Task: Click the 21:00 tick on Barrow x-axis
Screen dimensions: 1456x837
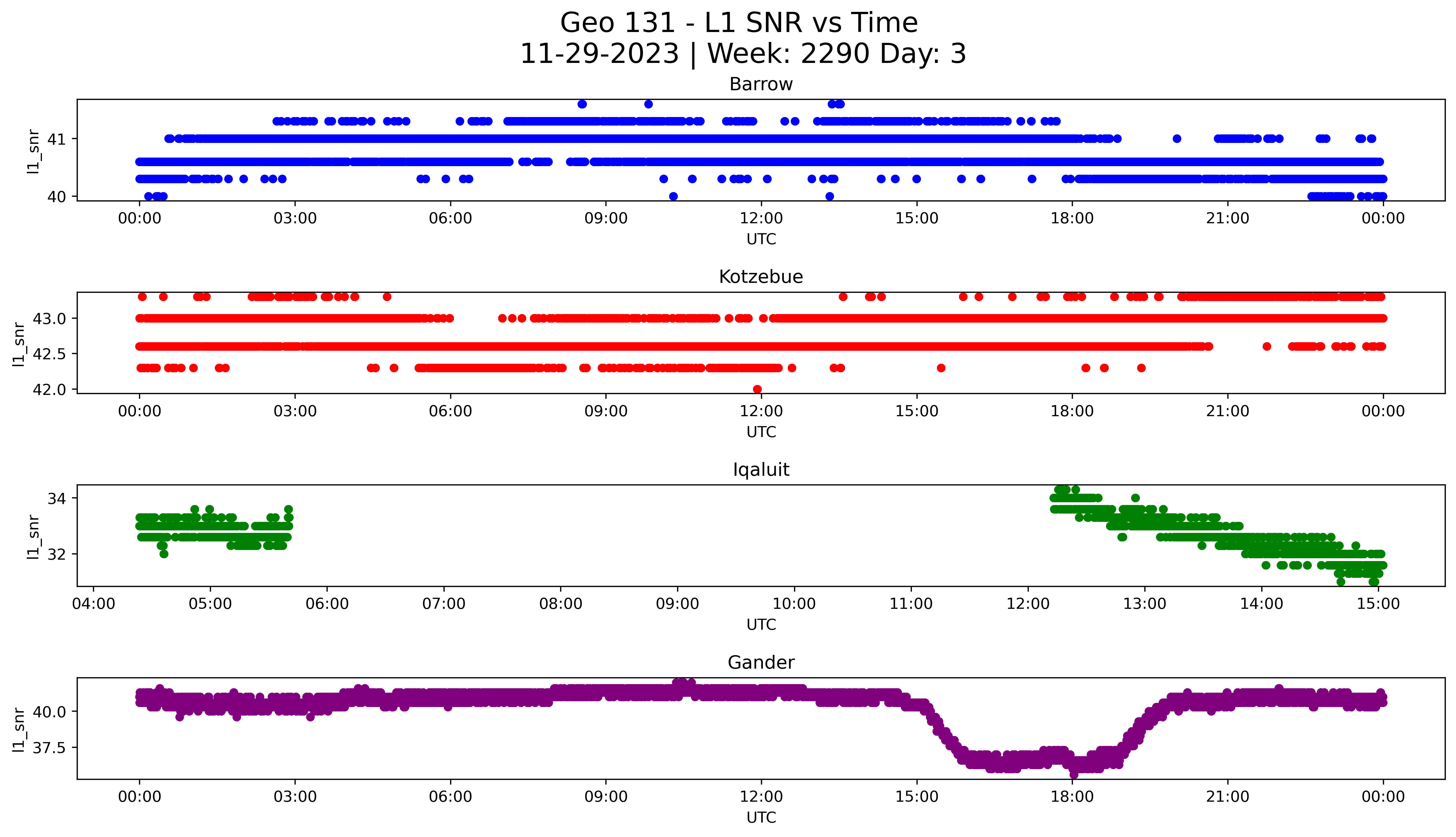Action: [x=1227, y=219]
